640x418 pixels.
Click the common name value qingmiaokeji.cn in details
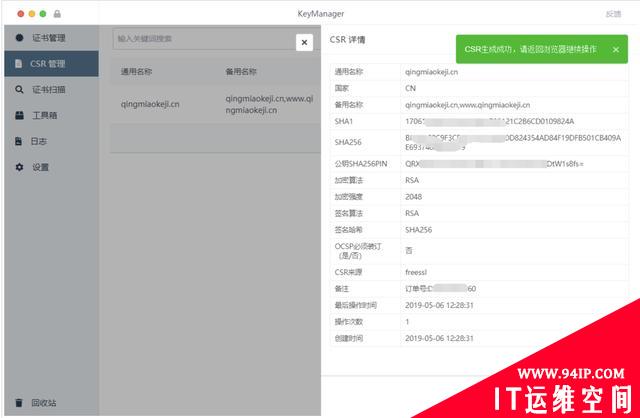pos(431,72)
